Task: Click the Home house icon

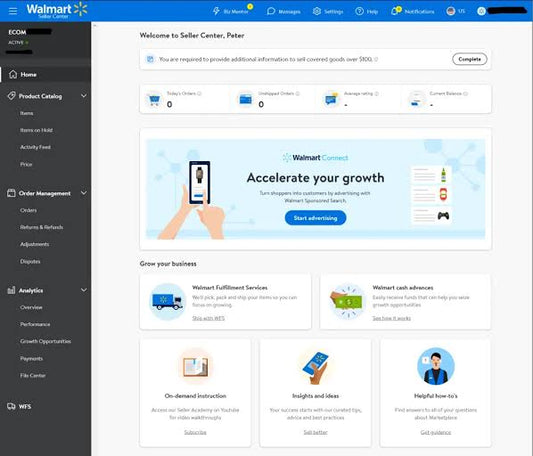Action: [13, 74]
